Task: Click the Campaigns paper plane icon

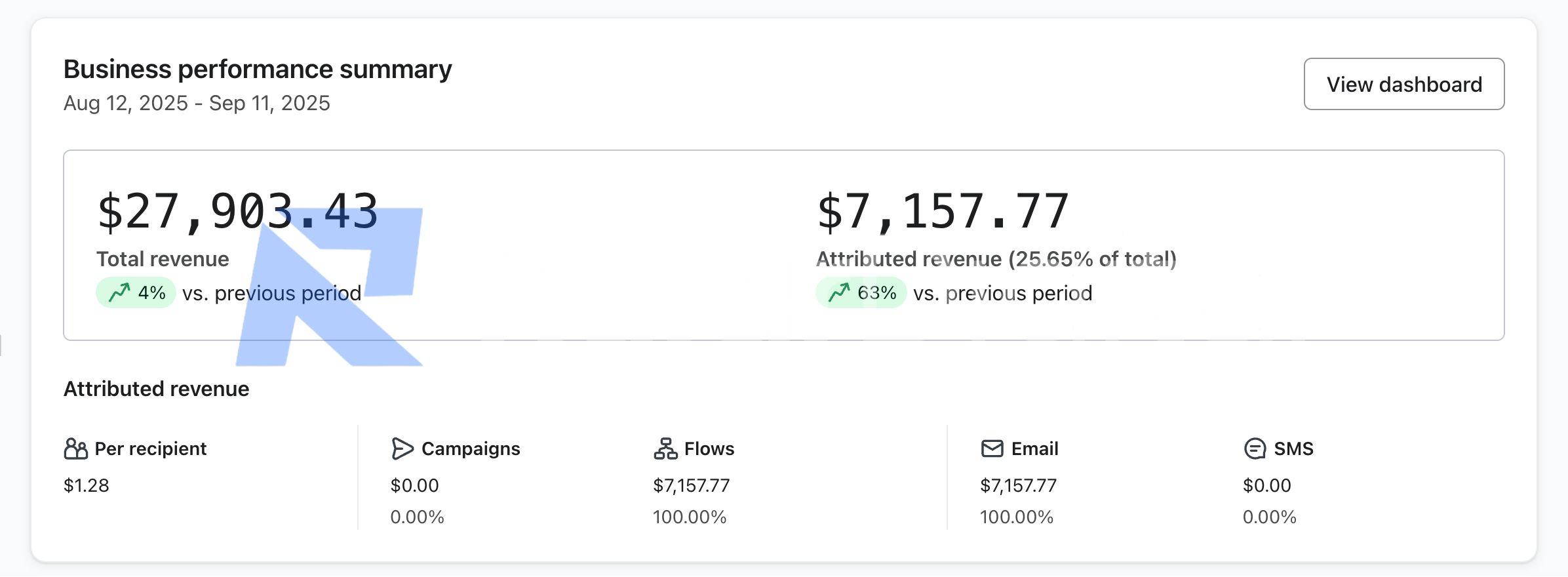Action: [x=402, y=448]
